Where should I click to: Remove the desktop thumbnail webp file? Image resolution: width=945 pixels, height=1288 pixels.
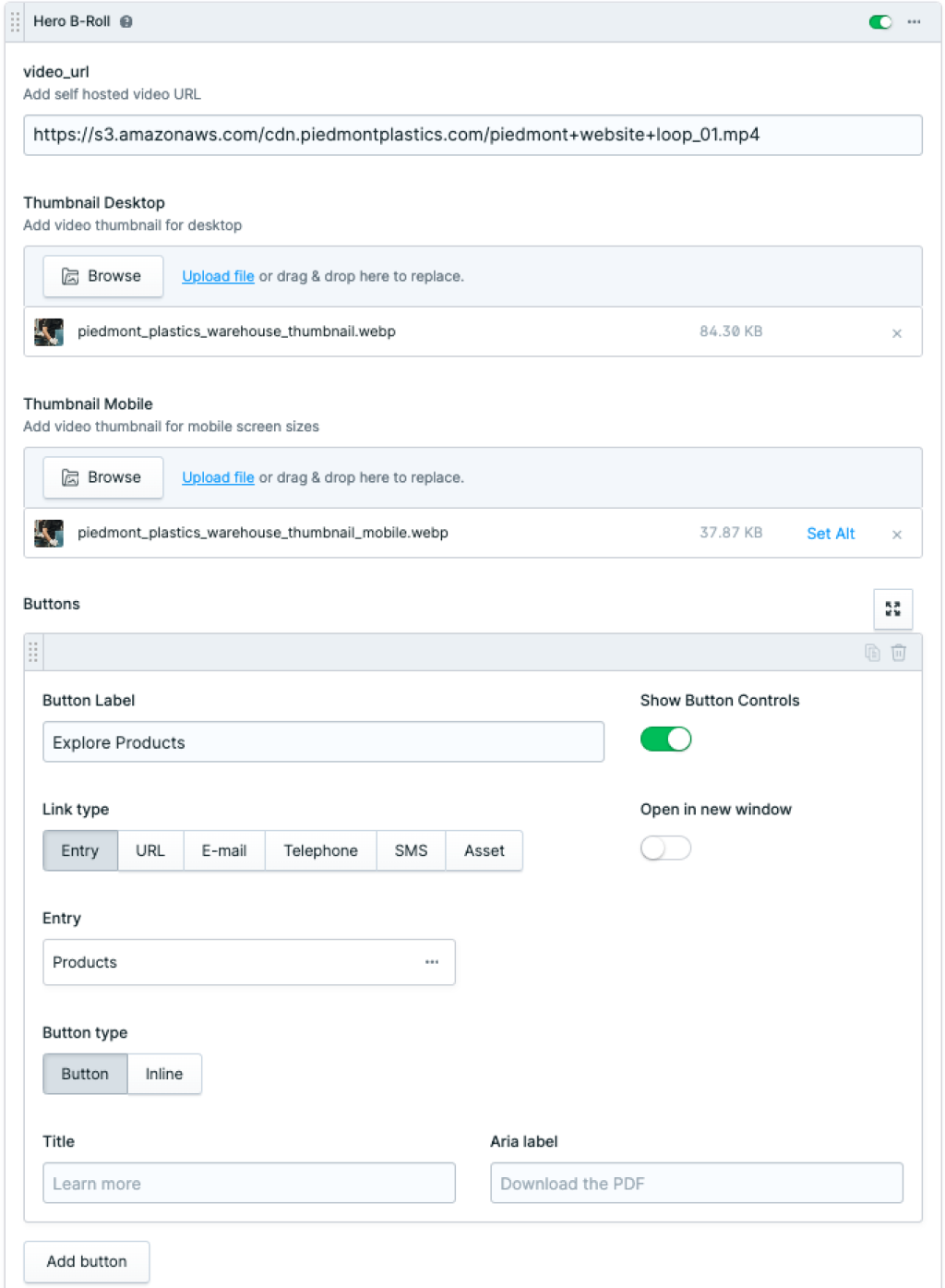click(x=896, y=333)
